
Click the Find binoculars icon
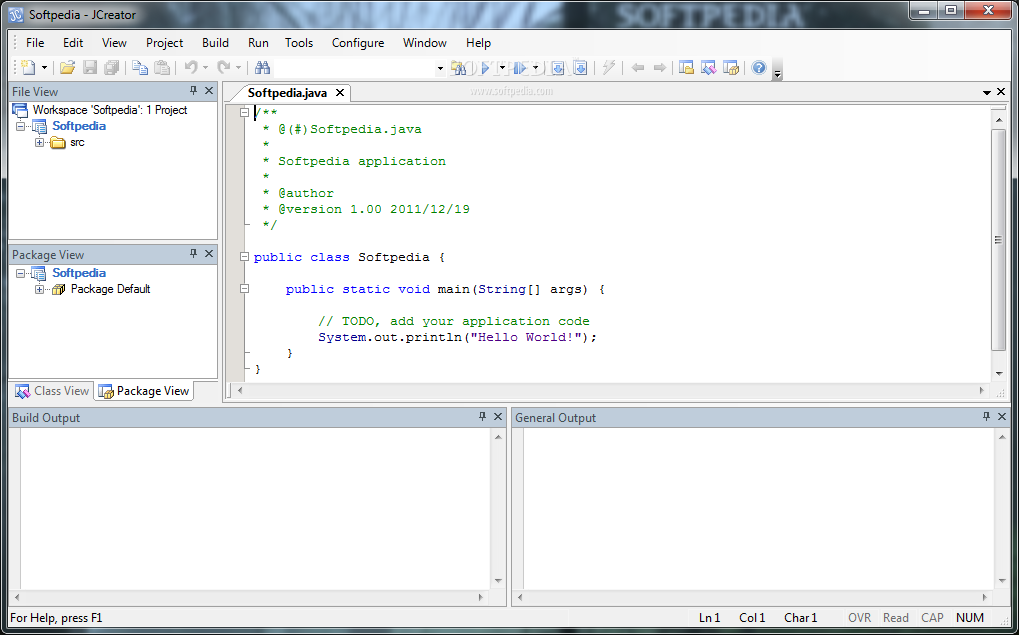click(263, 67)
